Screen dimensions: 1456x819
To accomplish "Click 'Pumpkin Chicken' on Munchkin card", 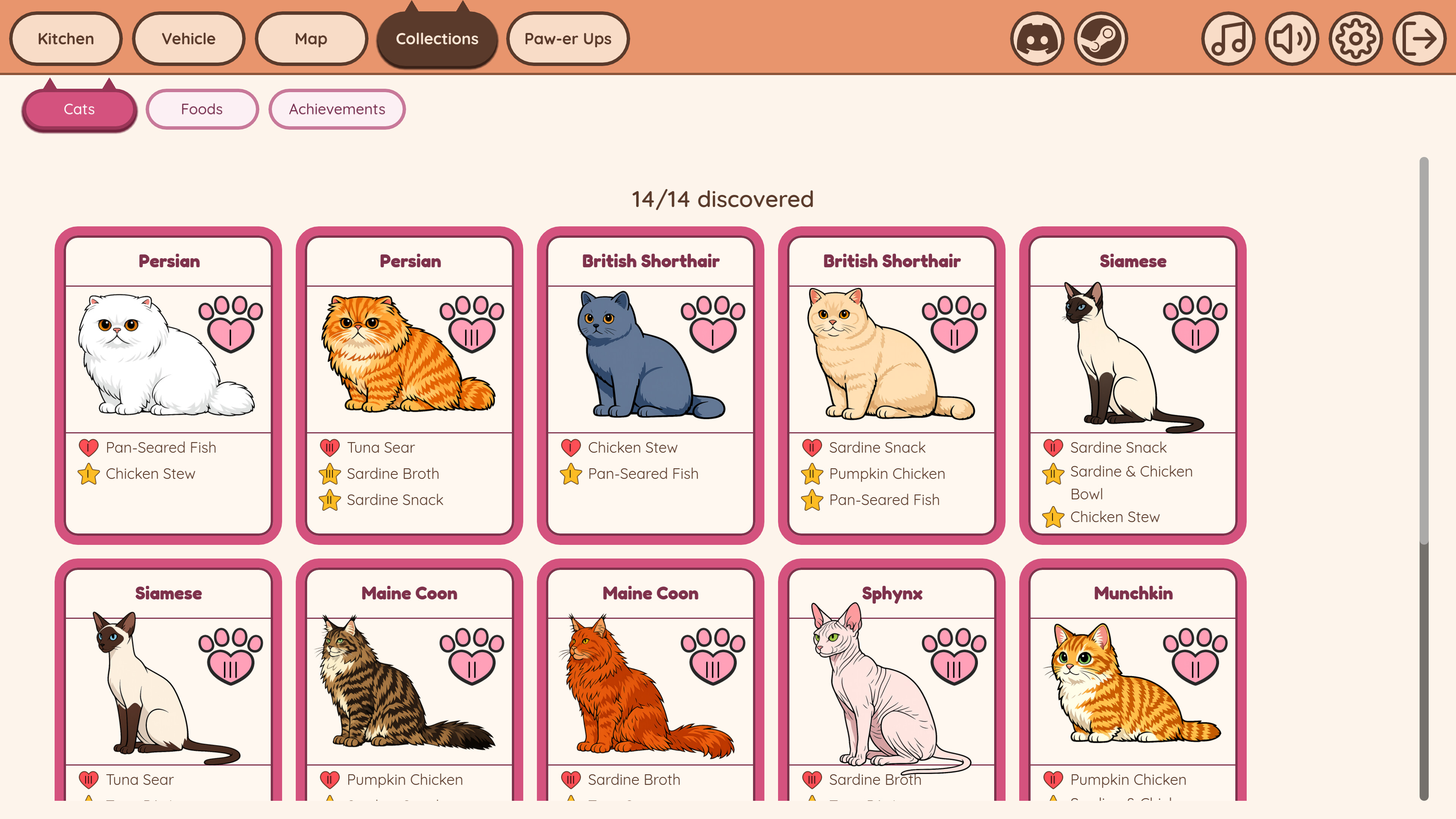I will 1128,780.
